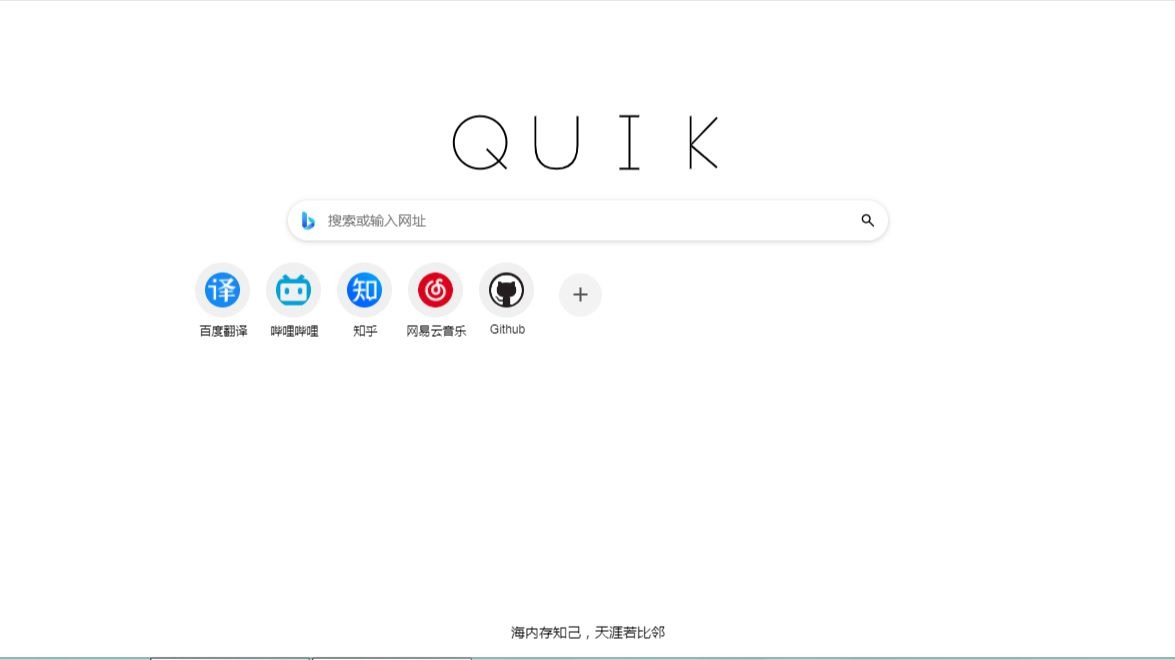Click the Github text label
This screenshot has height=660, width=1175.
[507, 330]
